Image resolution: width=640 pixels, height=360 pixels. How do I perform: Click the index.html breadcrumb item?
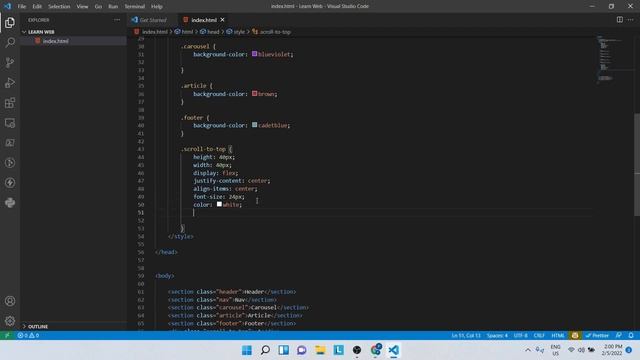(x=151, y=32)
